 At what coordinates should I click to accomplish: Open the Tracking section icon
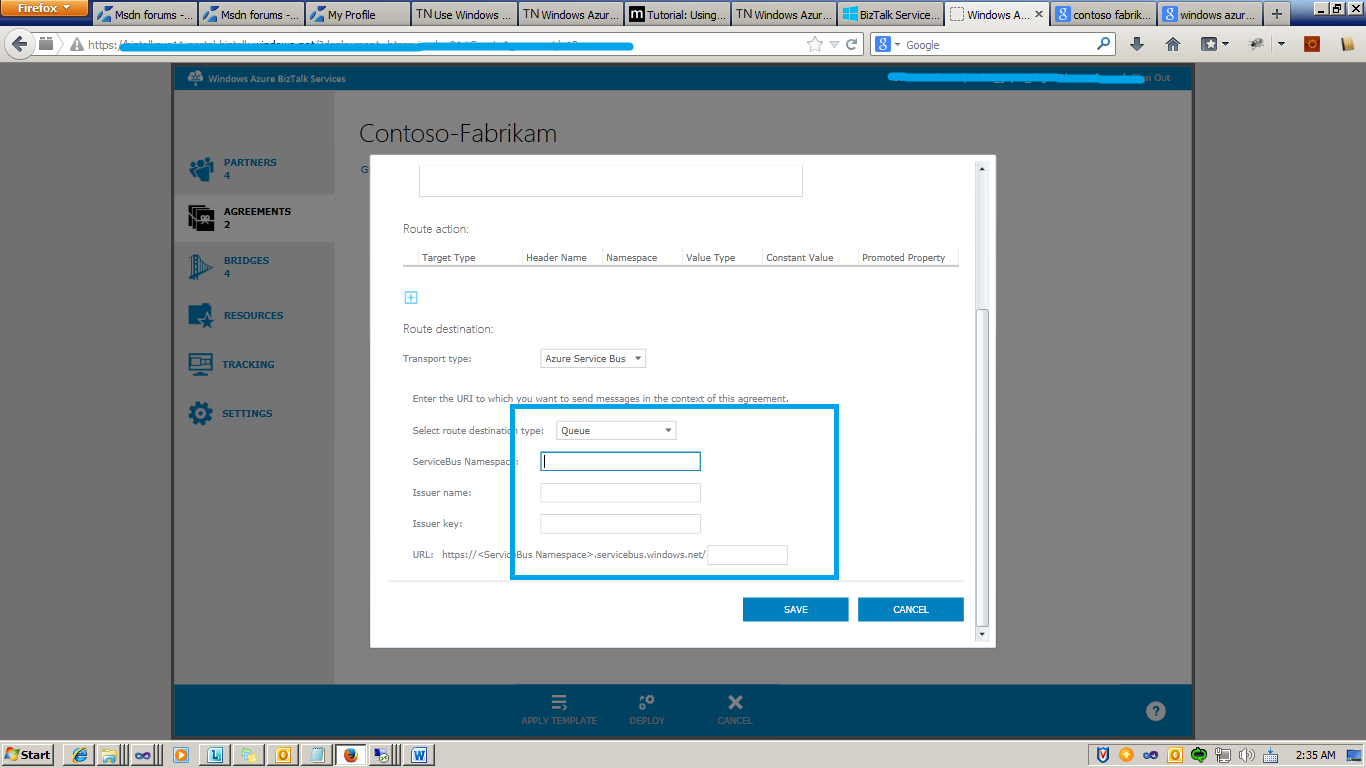coord(201,365)
